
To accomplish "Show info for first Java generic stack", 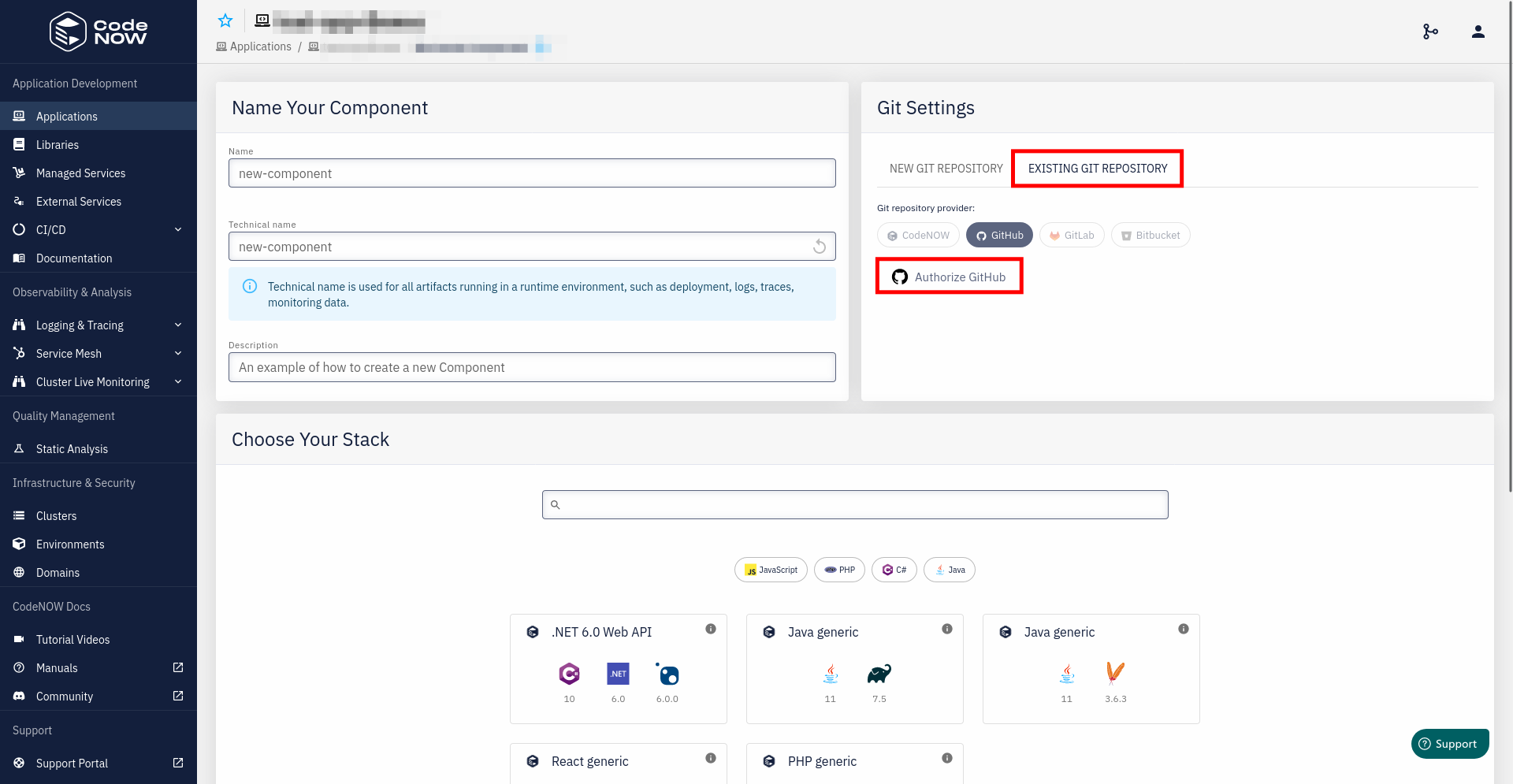I will [x=947, y=629].
